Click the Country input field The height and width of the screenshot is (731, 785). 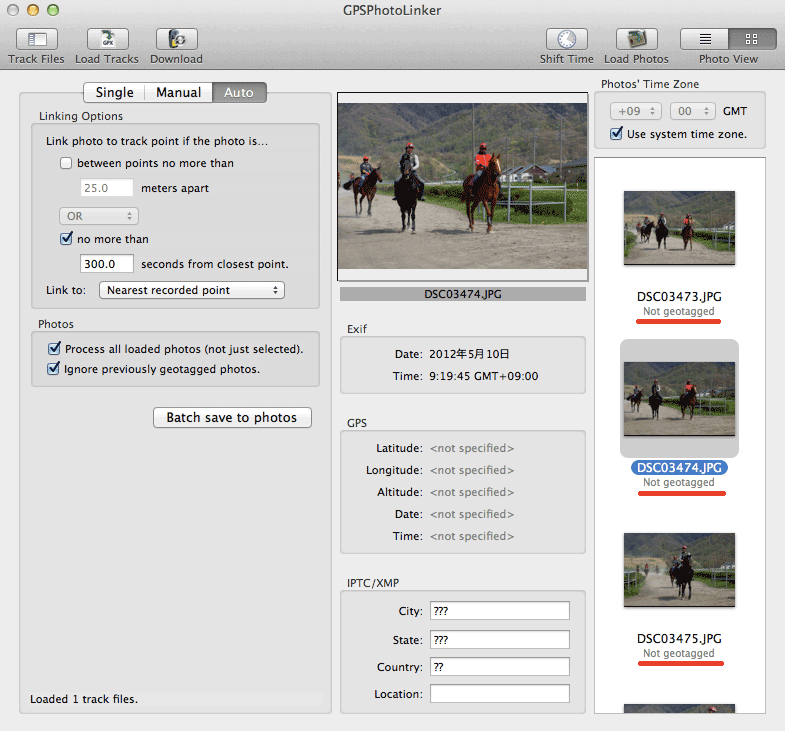500,667
